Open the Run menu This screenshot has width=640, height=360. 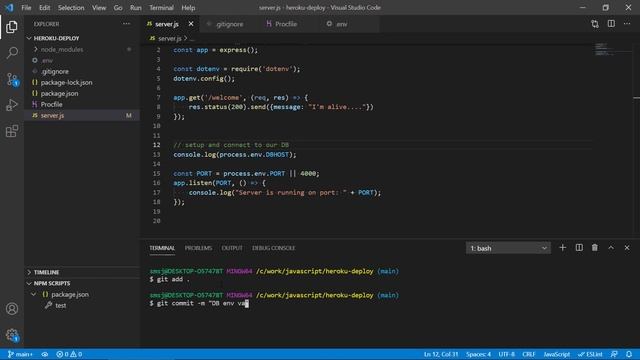click(136, 8)
